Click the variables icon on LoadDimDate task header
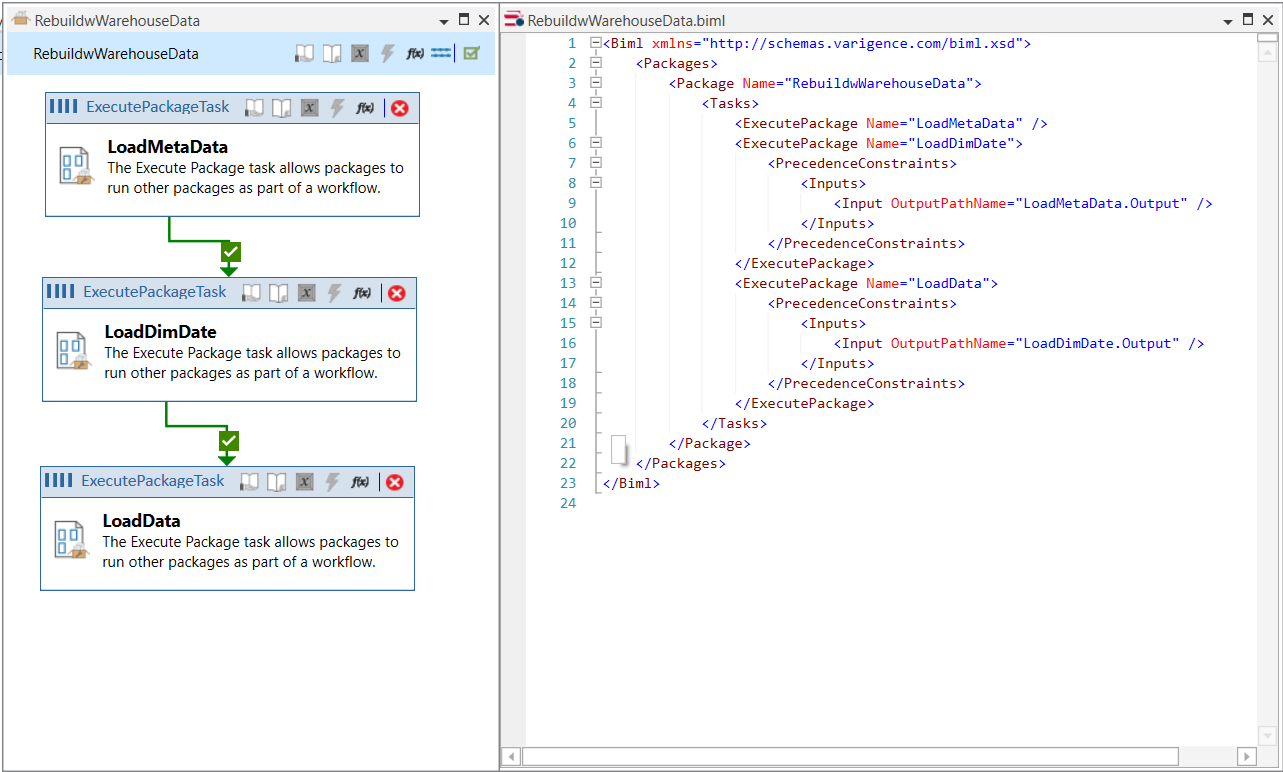 coord(306,292)
